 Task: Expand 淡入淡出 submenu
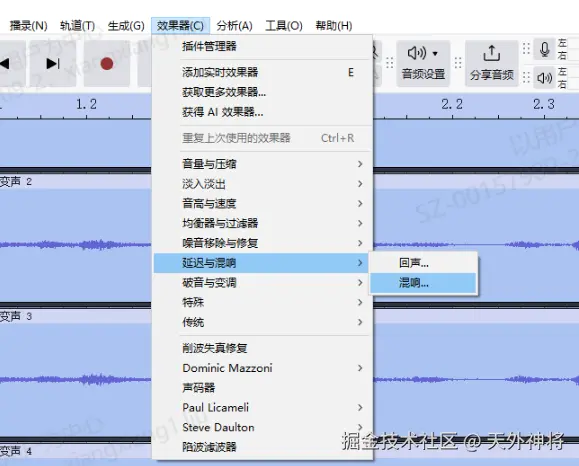(x=262, y=184)
